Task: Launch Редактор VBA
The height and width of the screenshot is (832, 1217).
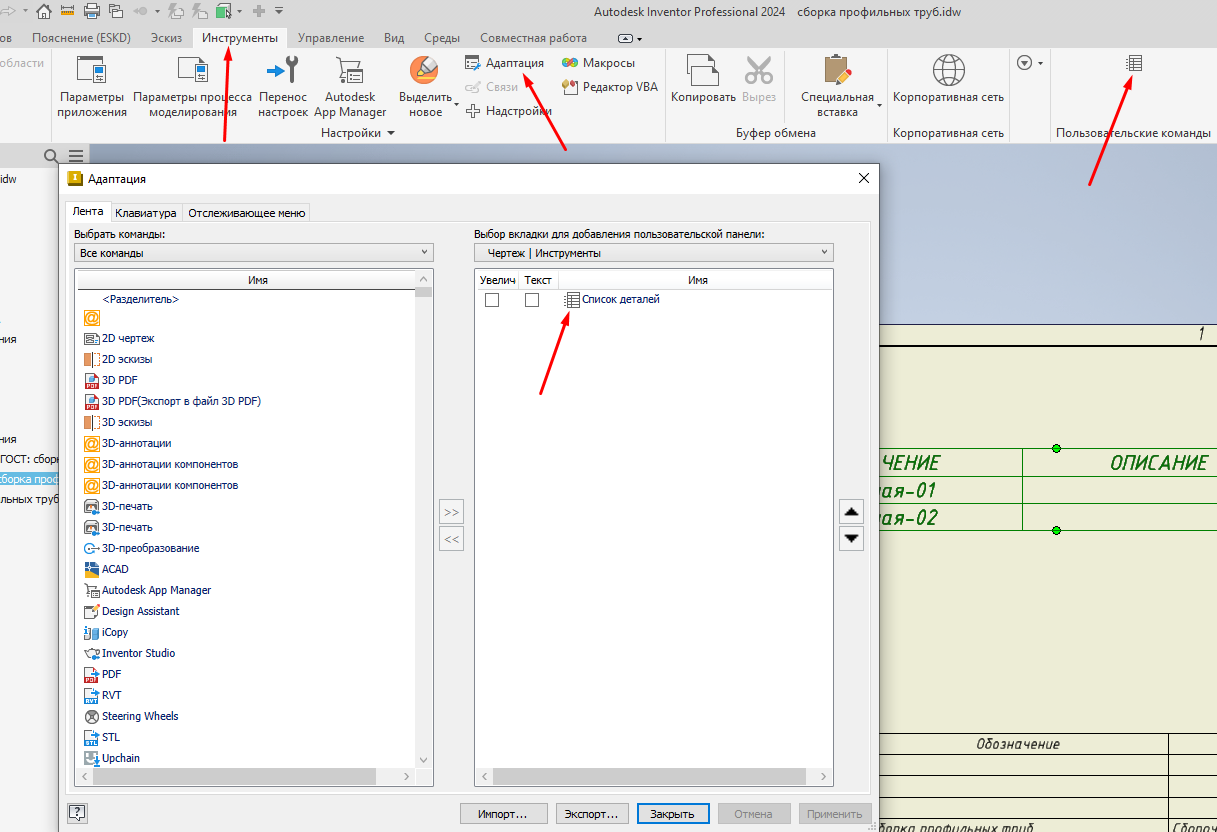Action: point(610,87)
